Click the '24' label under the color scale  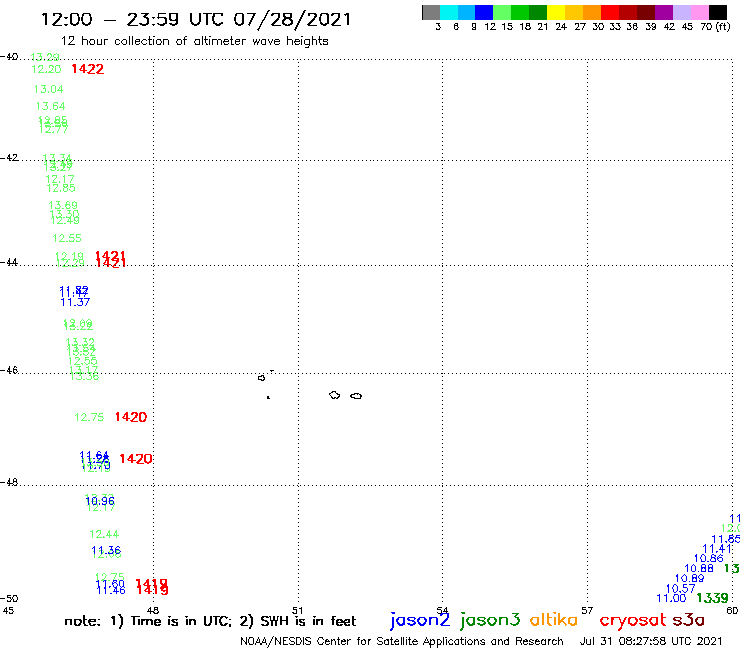click(x=561, y=27)
